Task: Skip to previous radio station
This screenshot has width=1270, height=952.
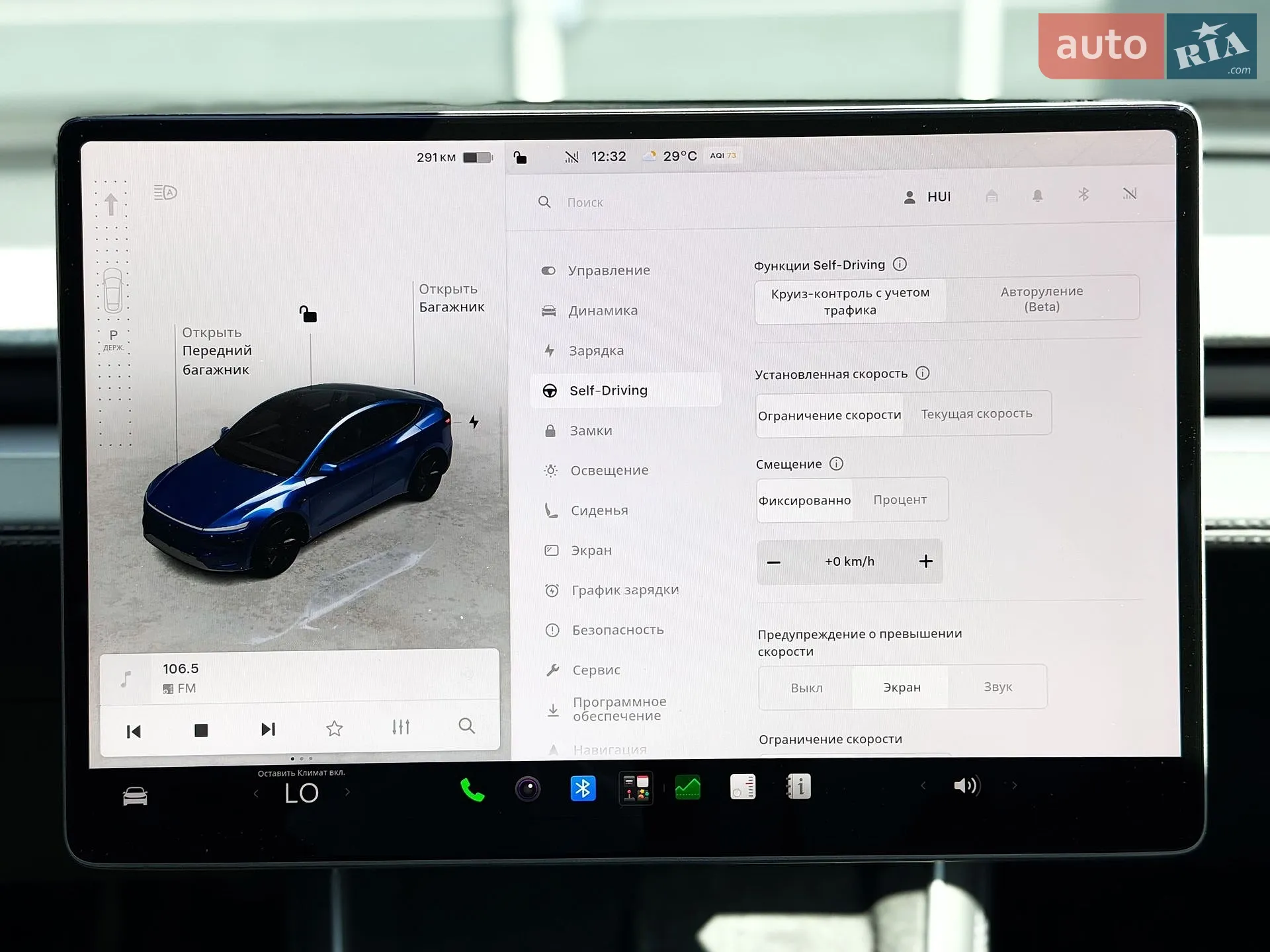Action: [x=134, y=731]
